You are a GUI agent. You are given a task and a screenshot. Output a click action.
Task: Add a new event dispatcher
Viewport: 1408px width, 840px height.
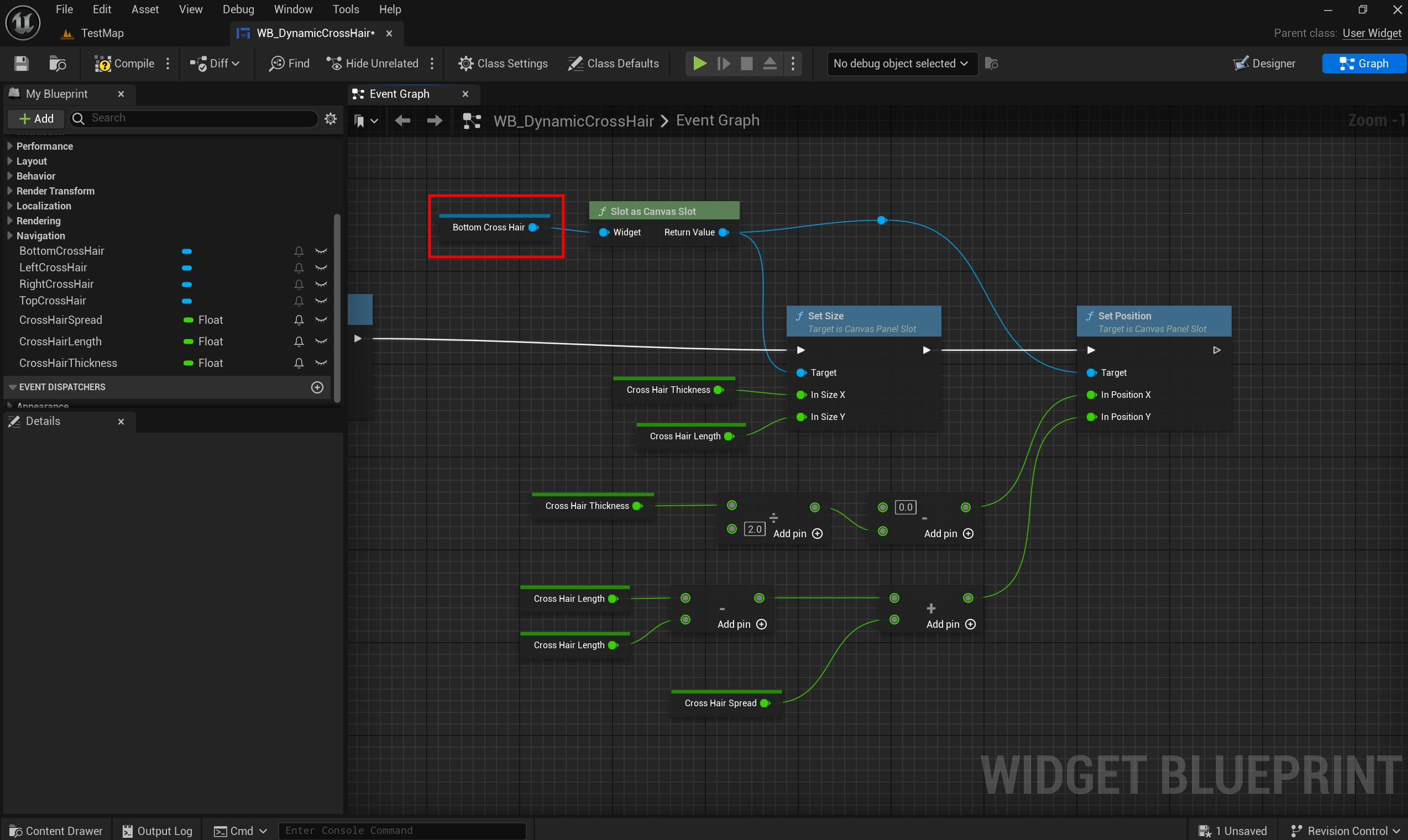pyautogui.click(x=318, y=387)
